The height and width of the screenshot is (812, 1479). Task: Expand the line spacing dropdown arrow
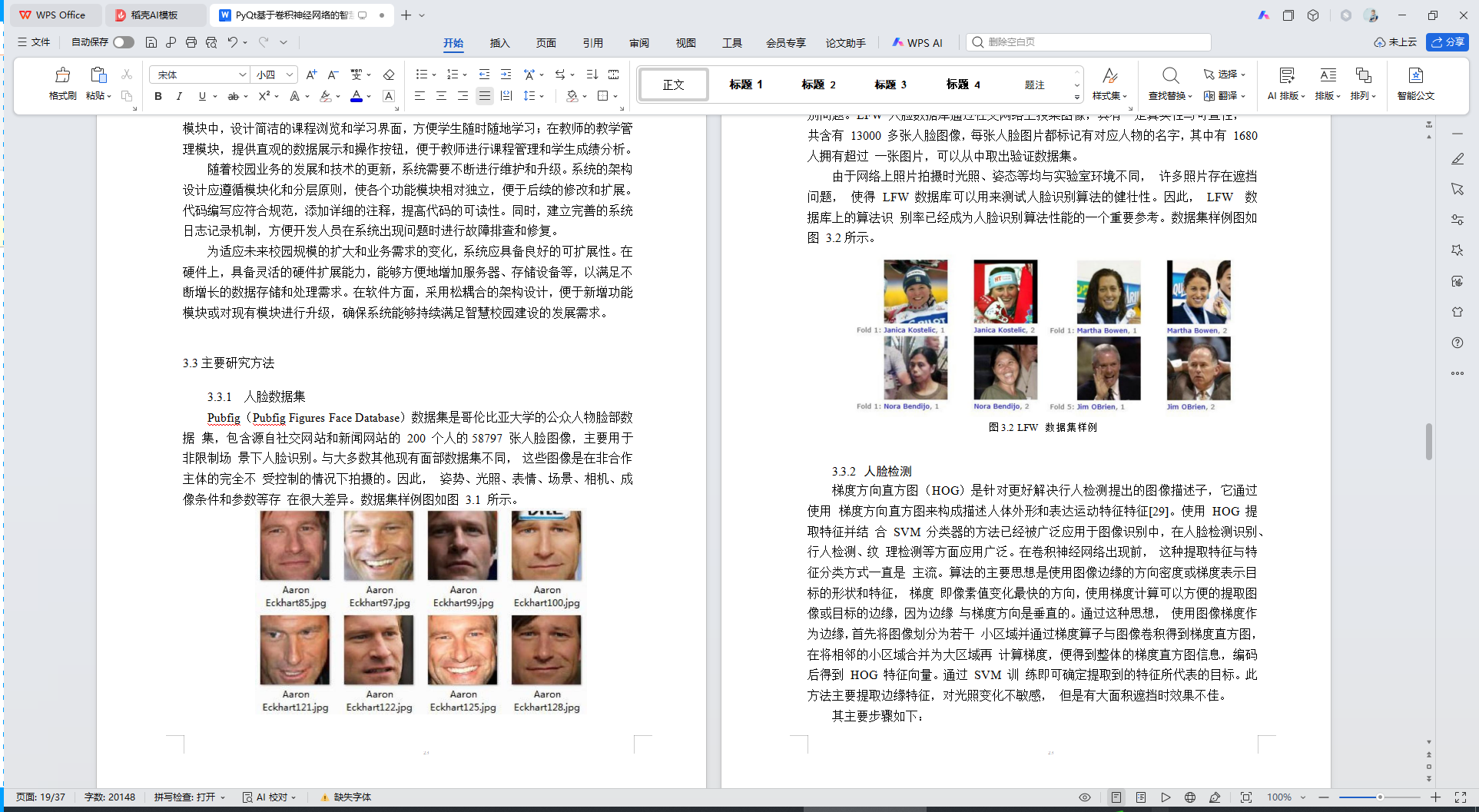click(542, 97)
